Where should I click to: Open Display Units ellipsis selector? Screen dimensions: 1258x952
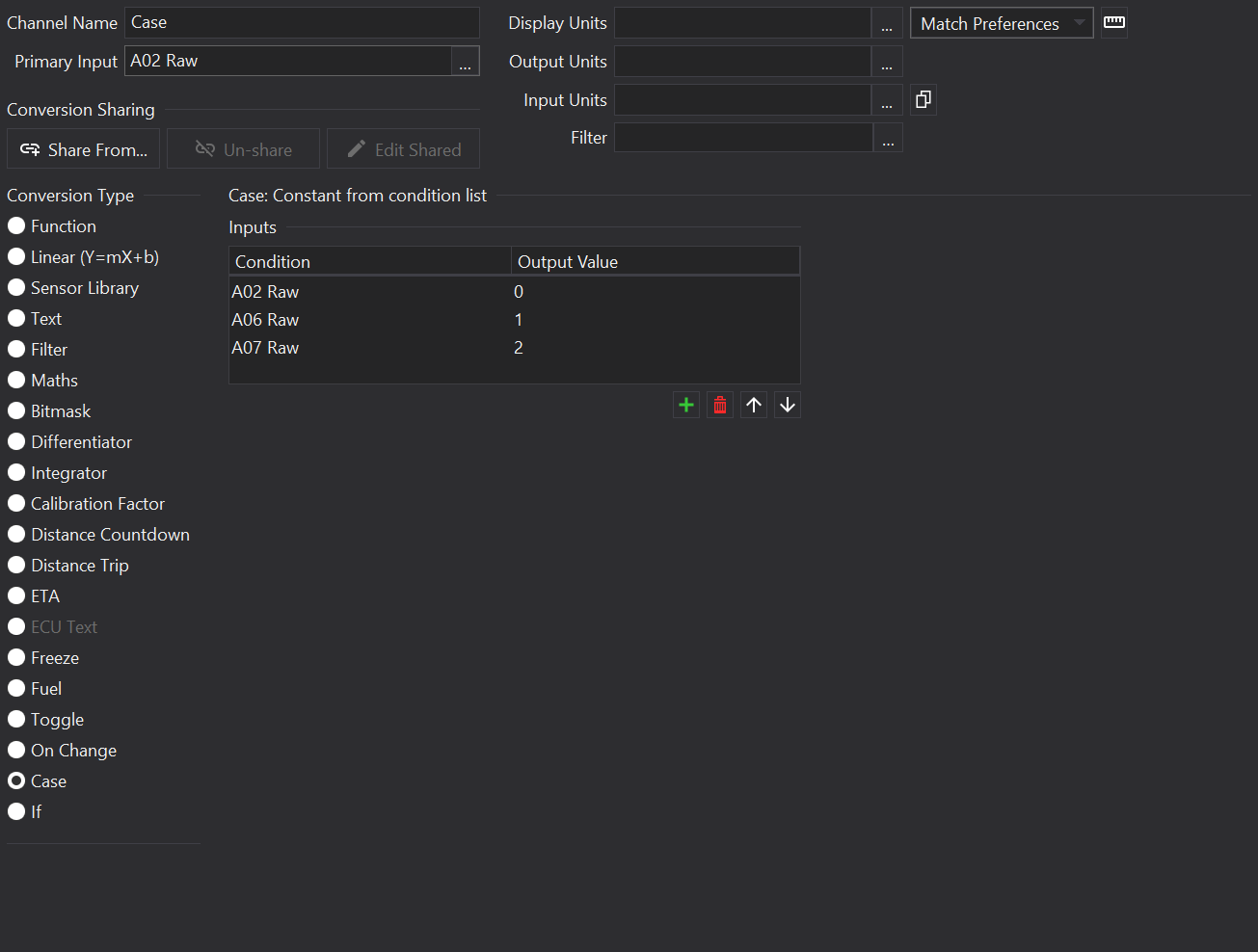coord(887,23)
